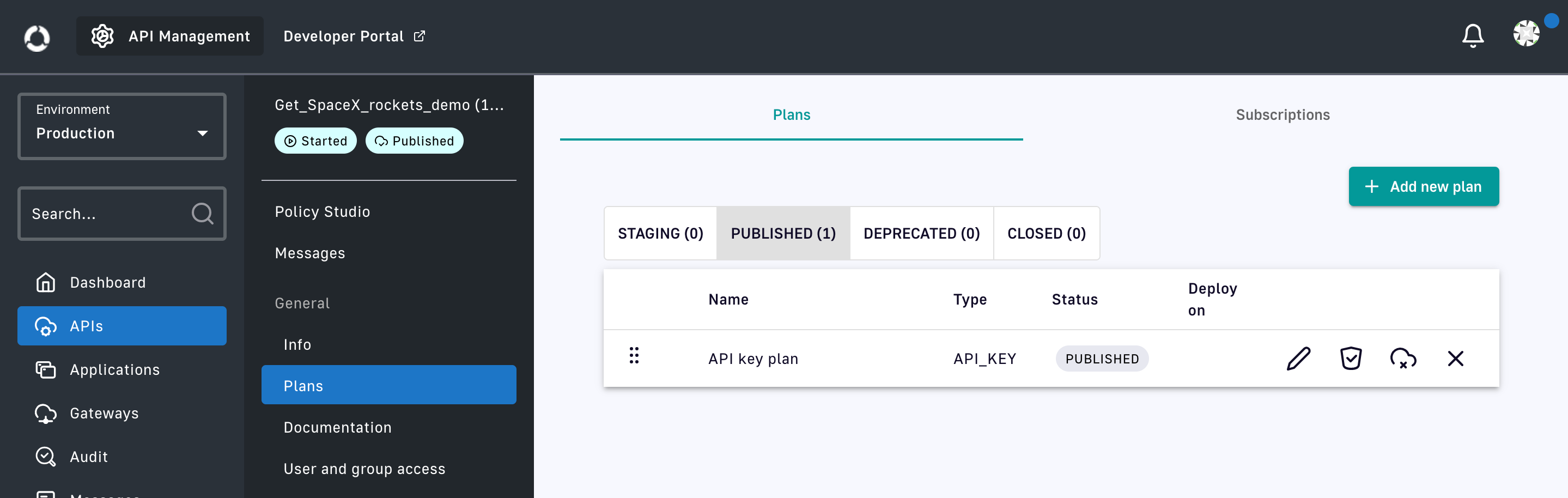Image resolution: width=1568 pixels, height=498 pixels.
Task: Click the 'Deploy on' column header
Action: tap(1212, 300)
